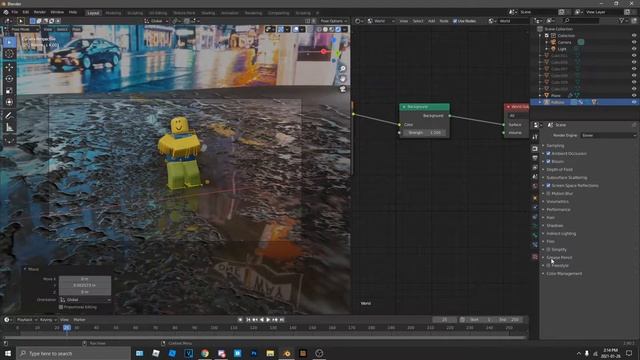Open the Render menu
640x360 pixels.
40,12
